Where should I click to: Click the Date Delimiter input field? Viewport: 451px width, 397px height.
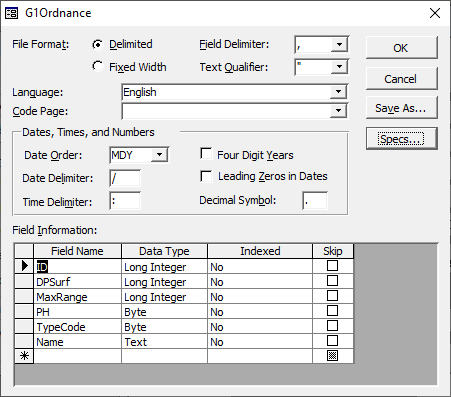click(x=125, y=178)
